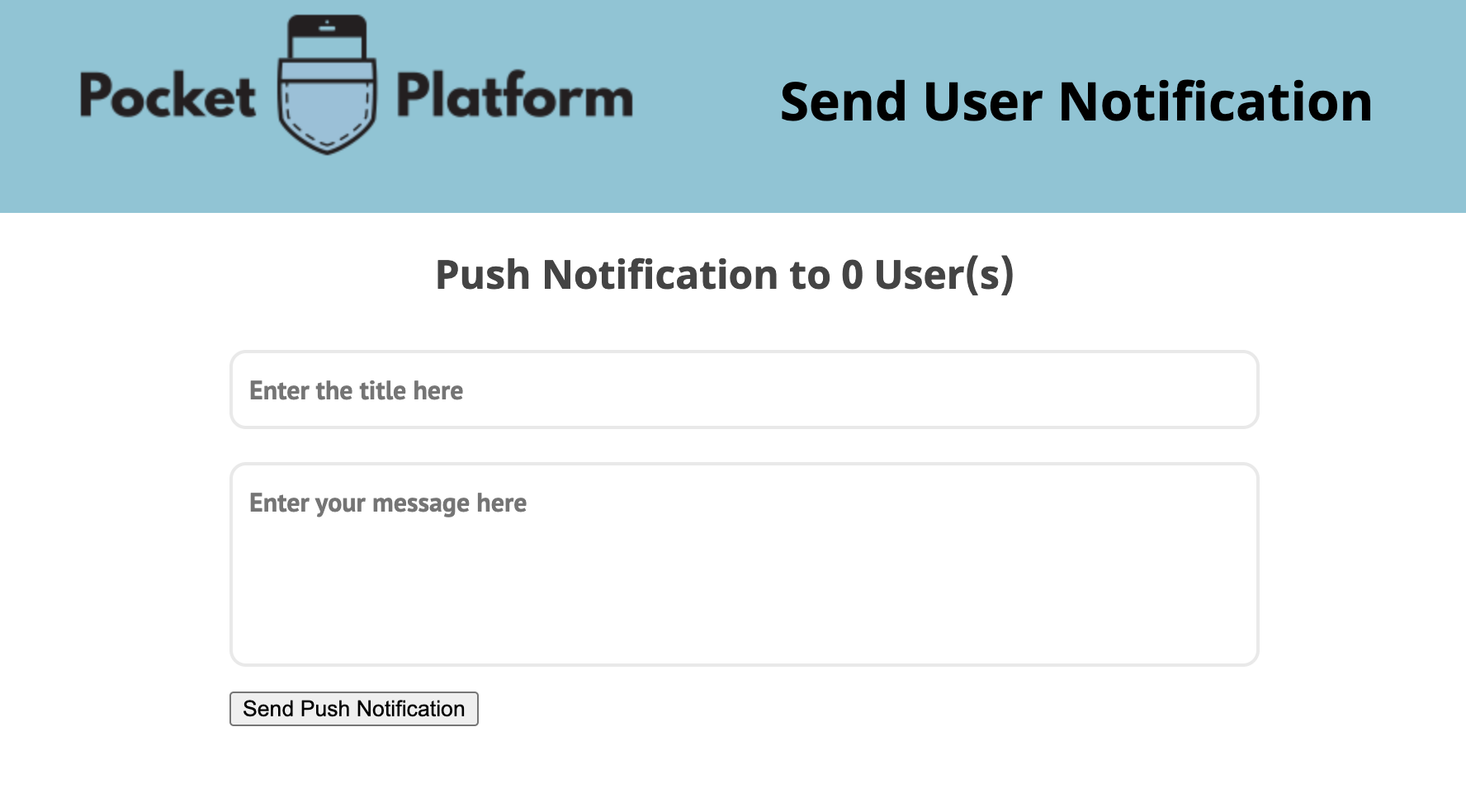Click the word "User" in header title
This screenshot has width=1466, height=812.
(x=983, y=101)
